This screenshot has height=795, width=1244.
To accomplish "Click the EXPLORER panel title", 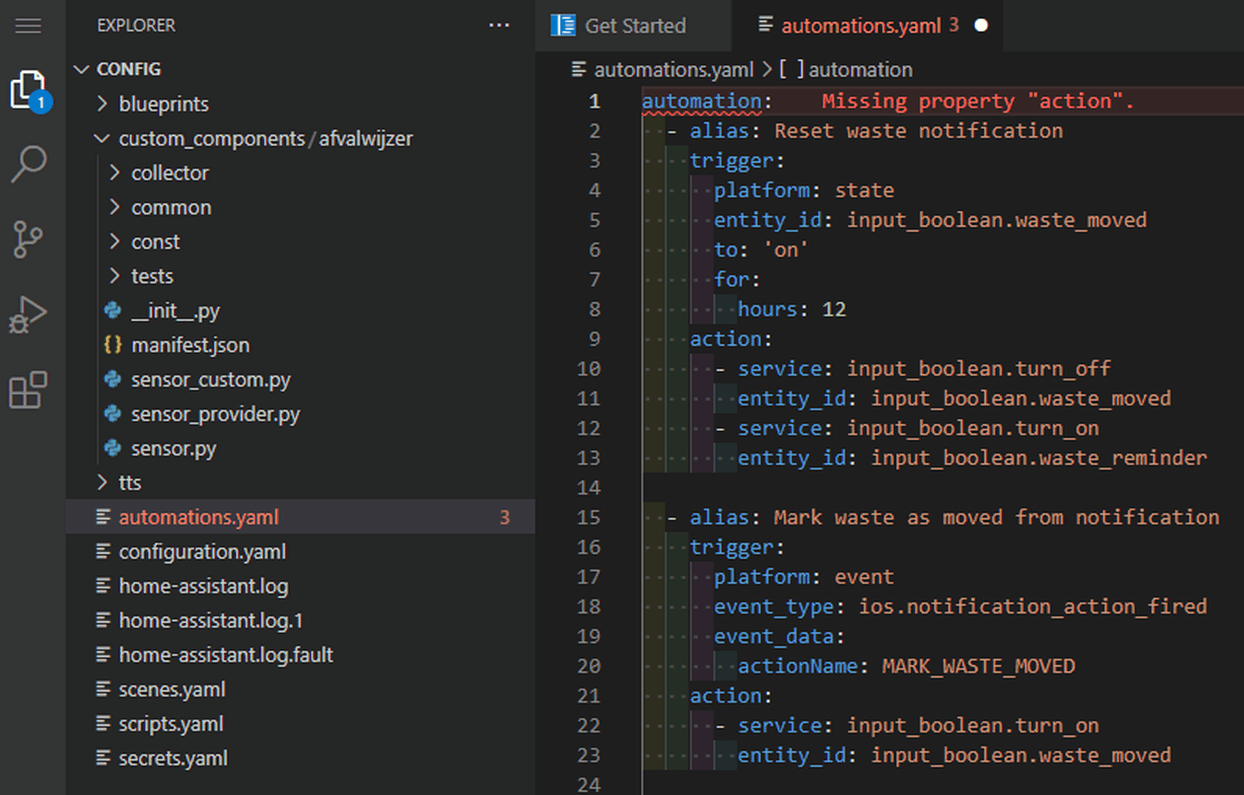I will pos(136,26).
